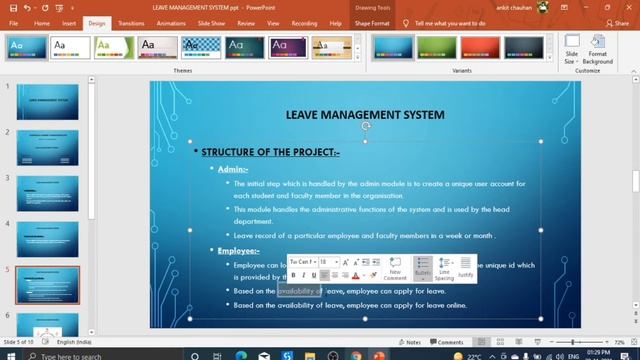640x360 pixels.
Task: Toggle Bullets in mini toolbar
Action: coord(423,269)
